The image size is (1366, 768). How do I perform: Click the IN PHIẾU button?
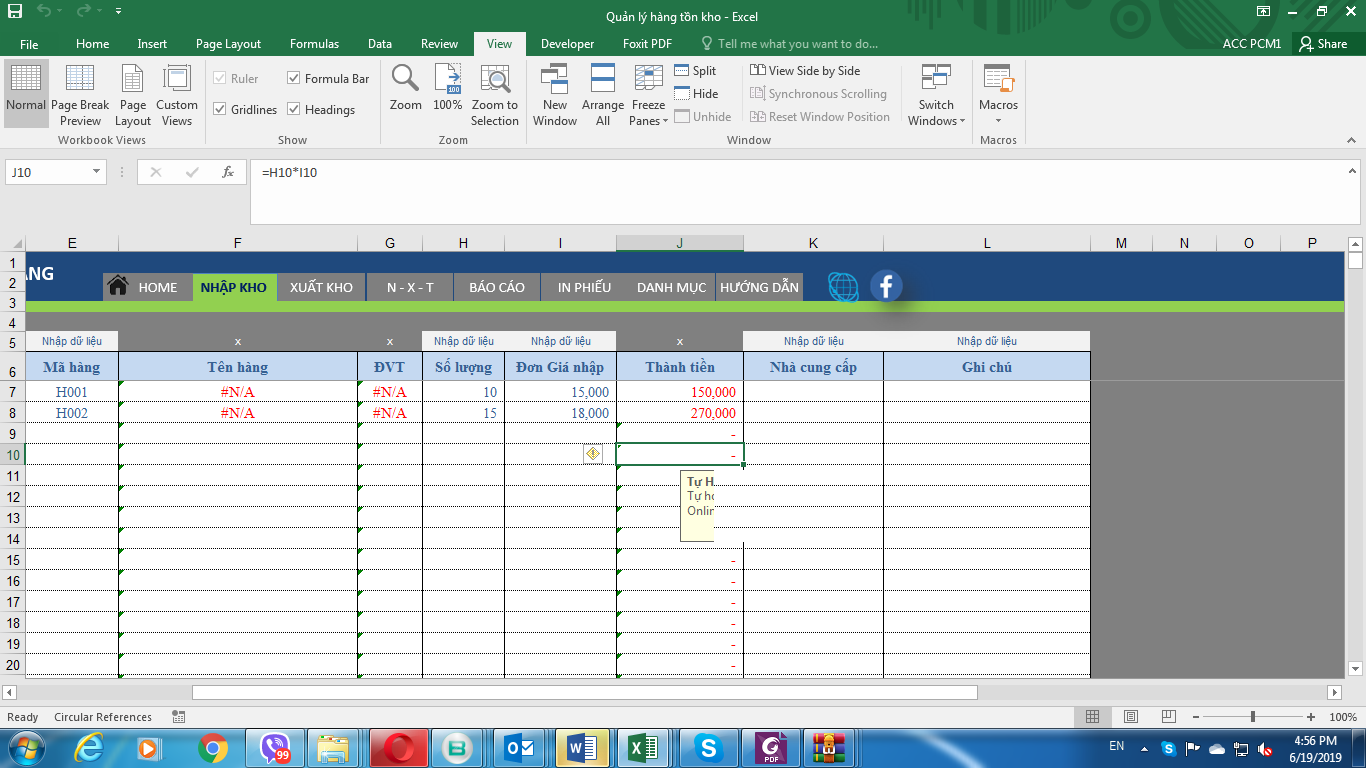584,287
